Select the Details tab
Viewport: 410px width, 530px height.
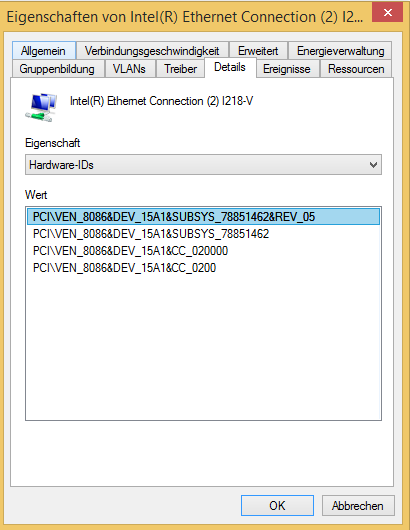point(230,67)
